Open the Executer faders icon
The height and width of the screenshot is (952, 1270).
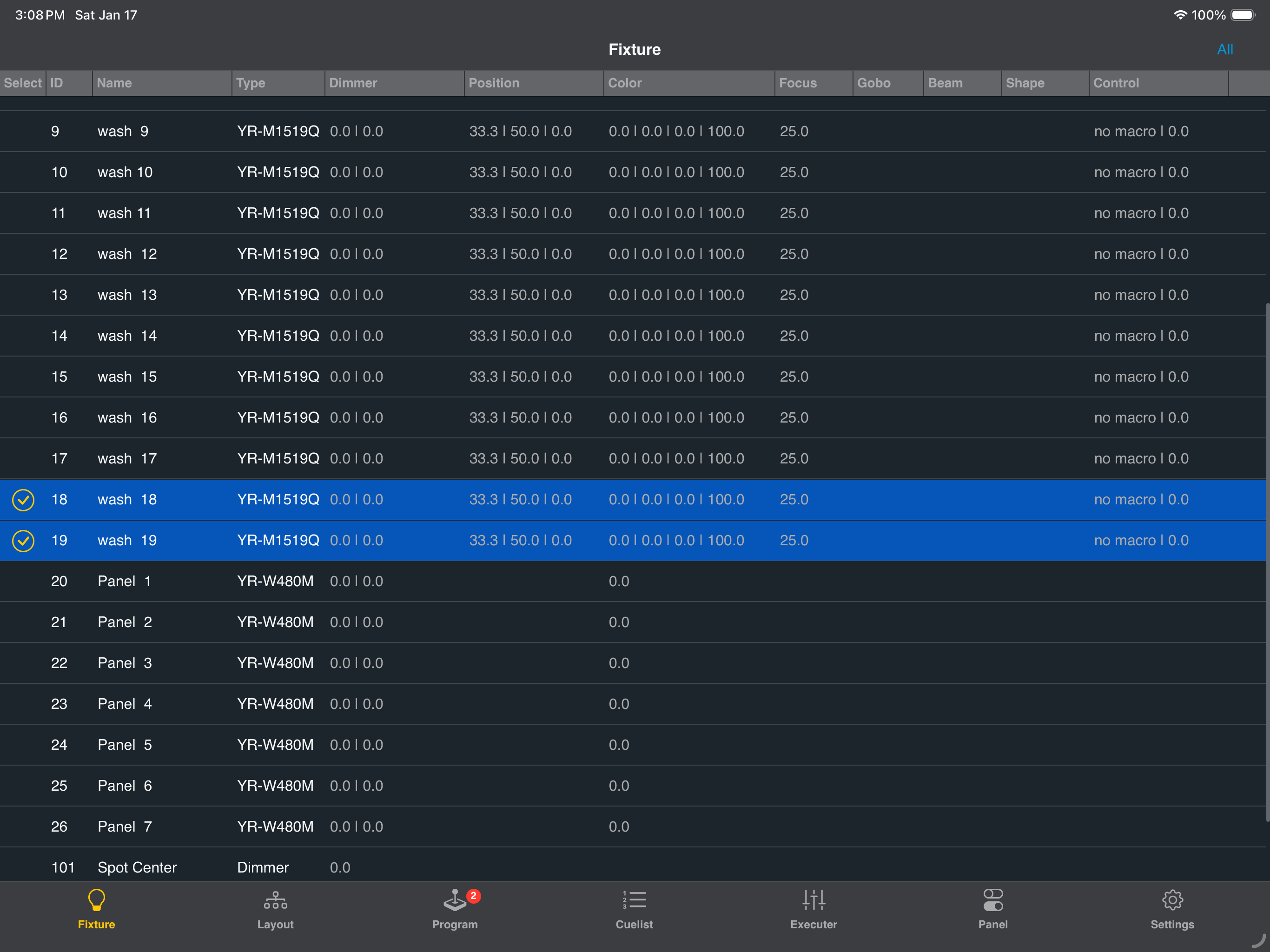pyautogui.click(x=814, y=900)
